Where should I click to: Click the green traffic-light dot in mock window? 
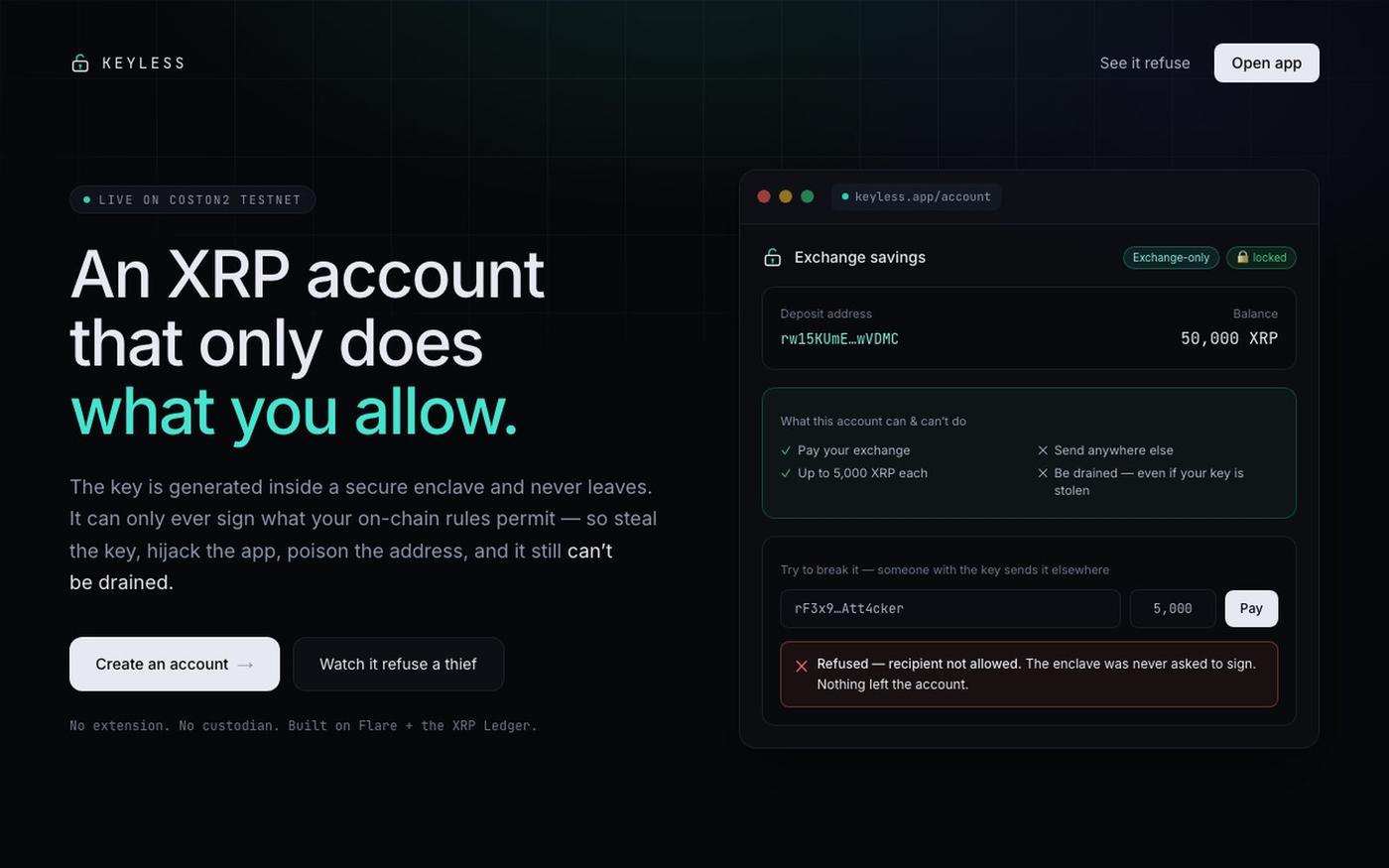(x=808, y=196)
